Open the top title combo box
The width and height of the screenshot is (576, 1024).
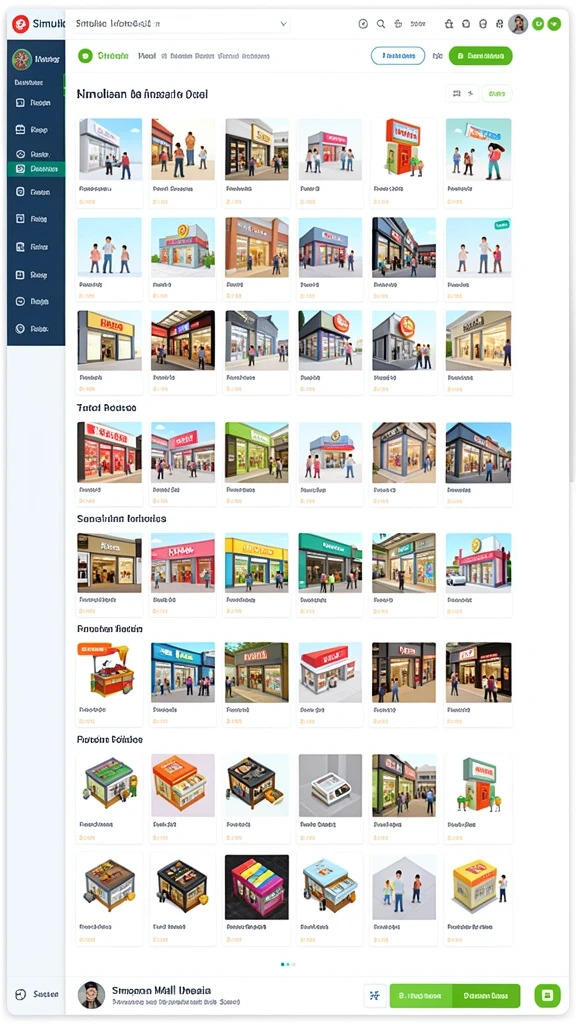[181, 24]
